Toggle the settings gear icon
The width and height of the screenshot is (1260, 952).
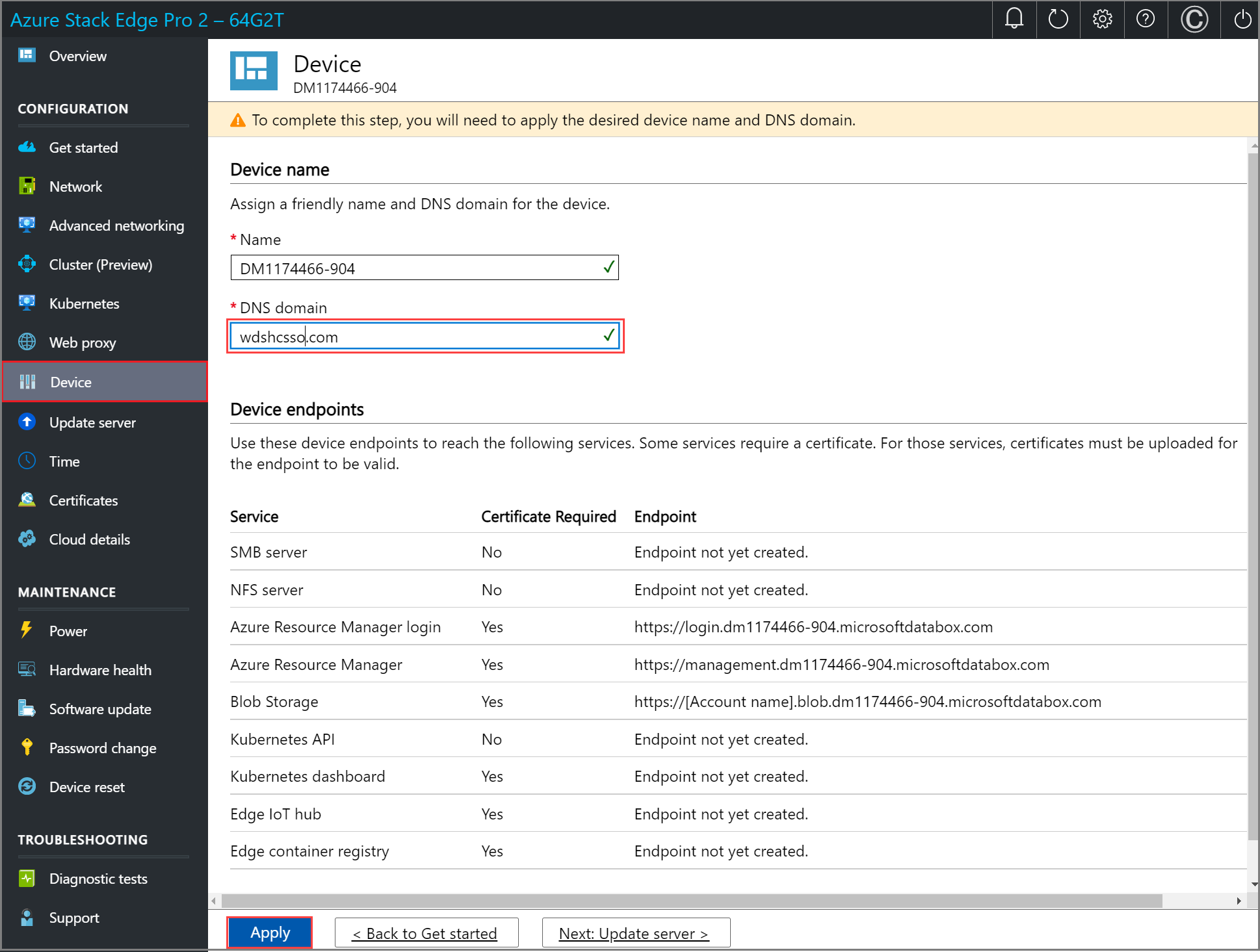click(1102, 18)
